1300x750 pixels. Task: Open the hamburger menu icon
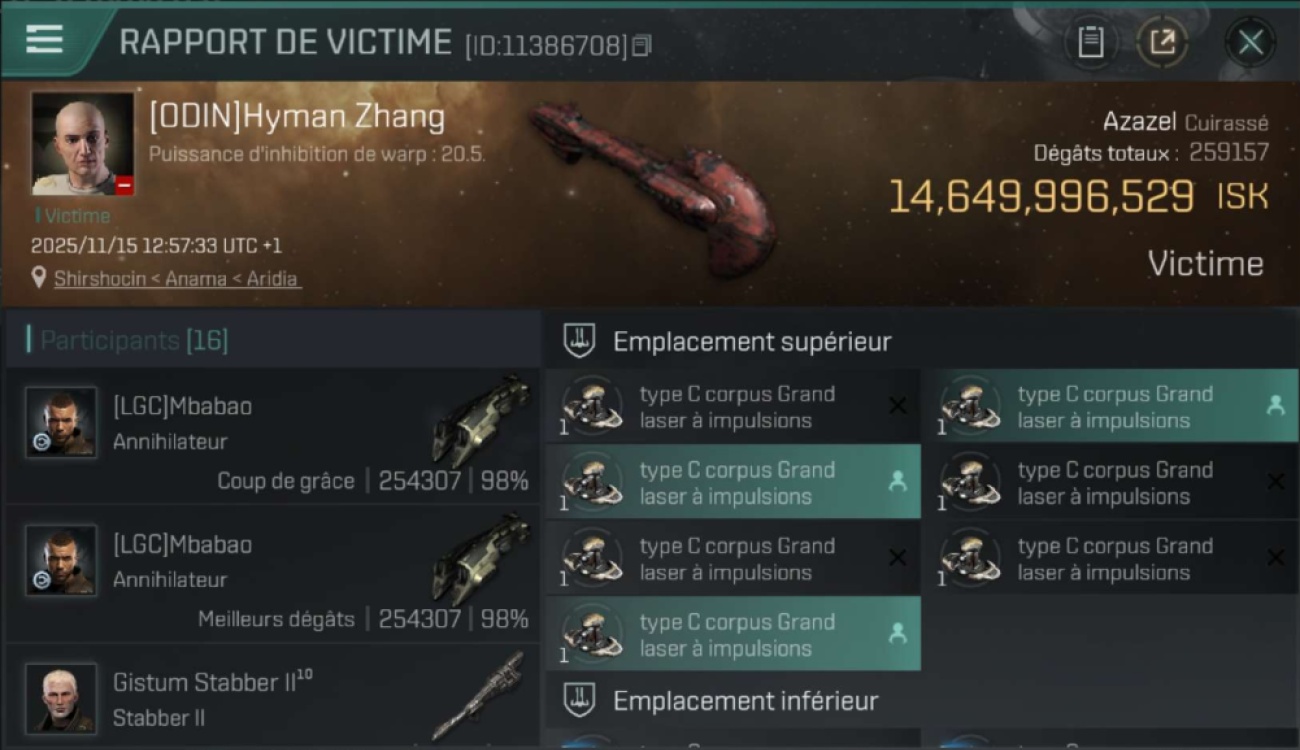click(x=44, y=40)
